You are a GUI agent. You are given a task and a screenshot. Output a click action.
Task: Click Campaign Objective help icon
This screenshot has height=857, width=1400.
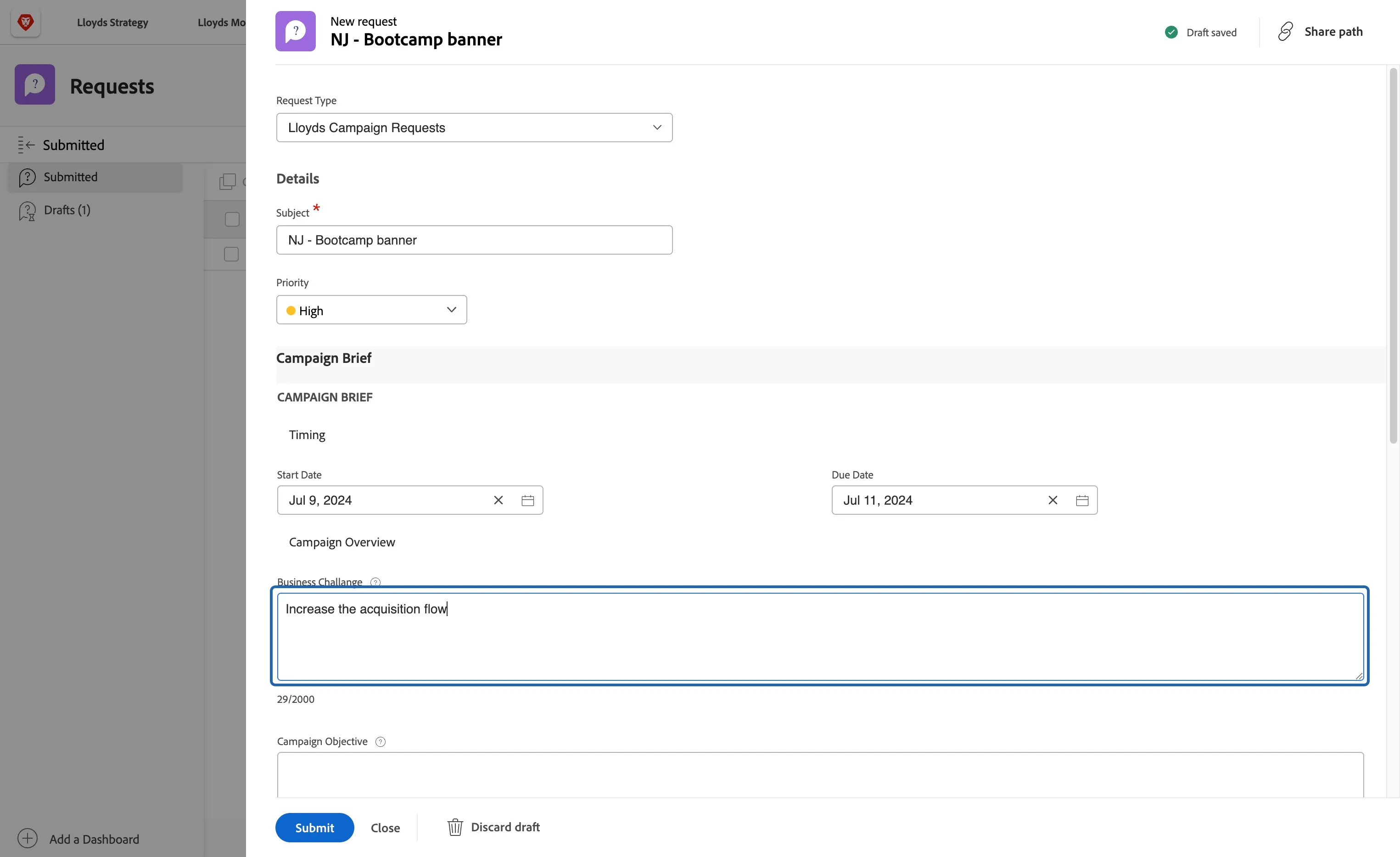pos(381,742)
